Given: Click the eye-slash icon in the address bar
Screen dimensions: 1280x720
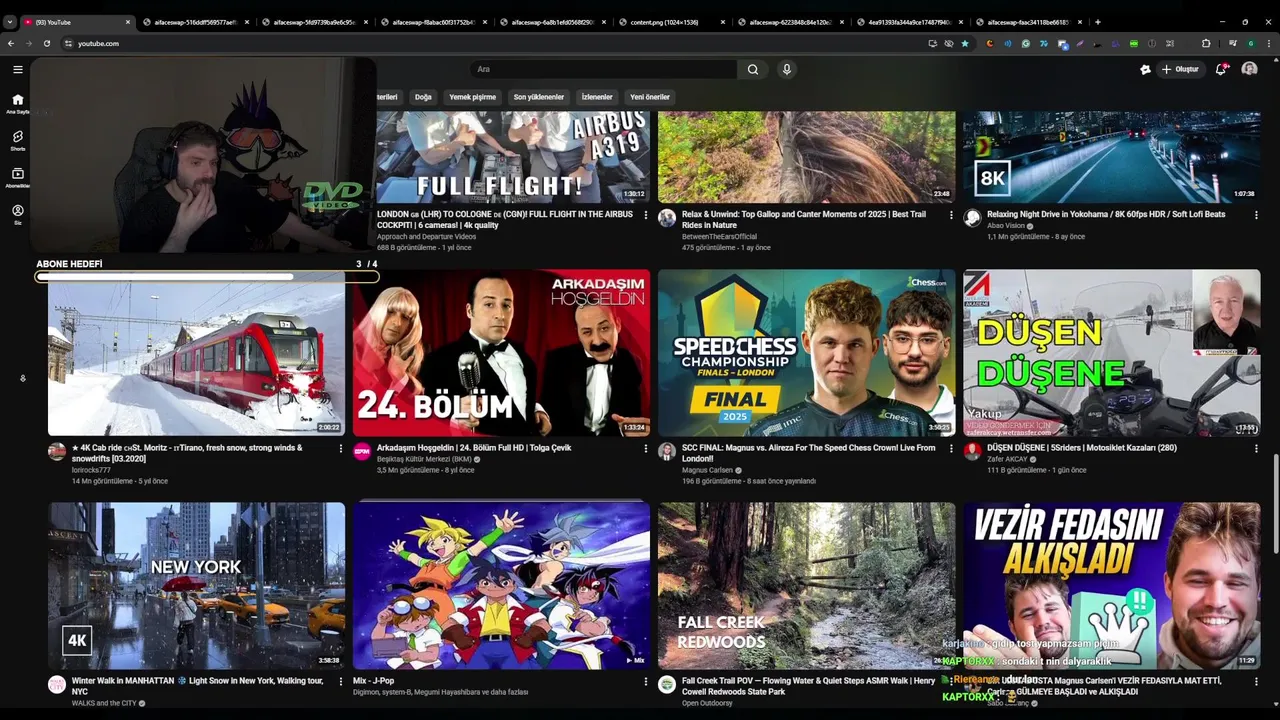Looking at the screenshot, I should (949, 43).
